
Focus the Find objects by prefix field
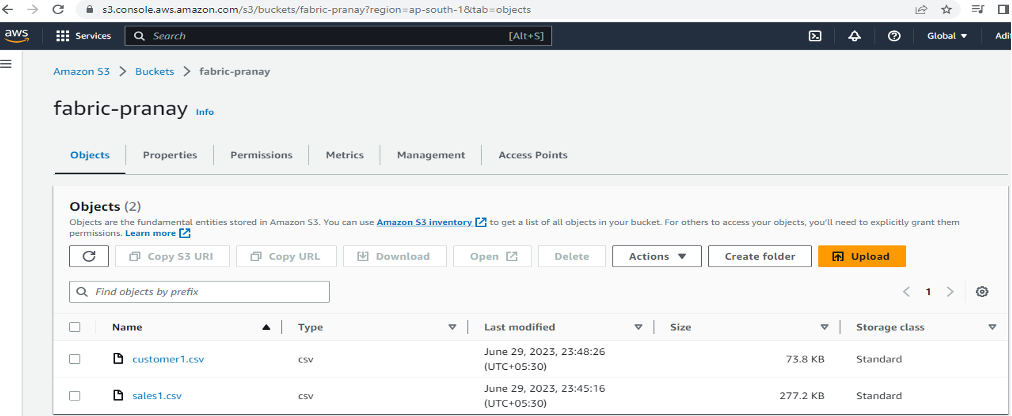tap(199, 292)
